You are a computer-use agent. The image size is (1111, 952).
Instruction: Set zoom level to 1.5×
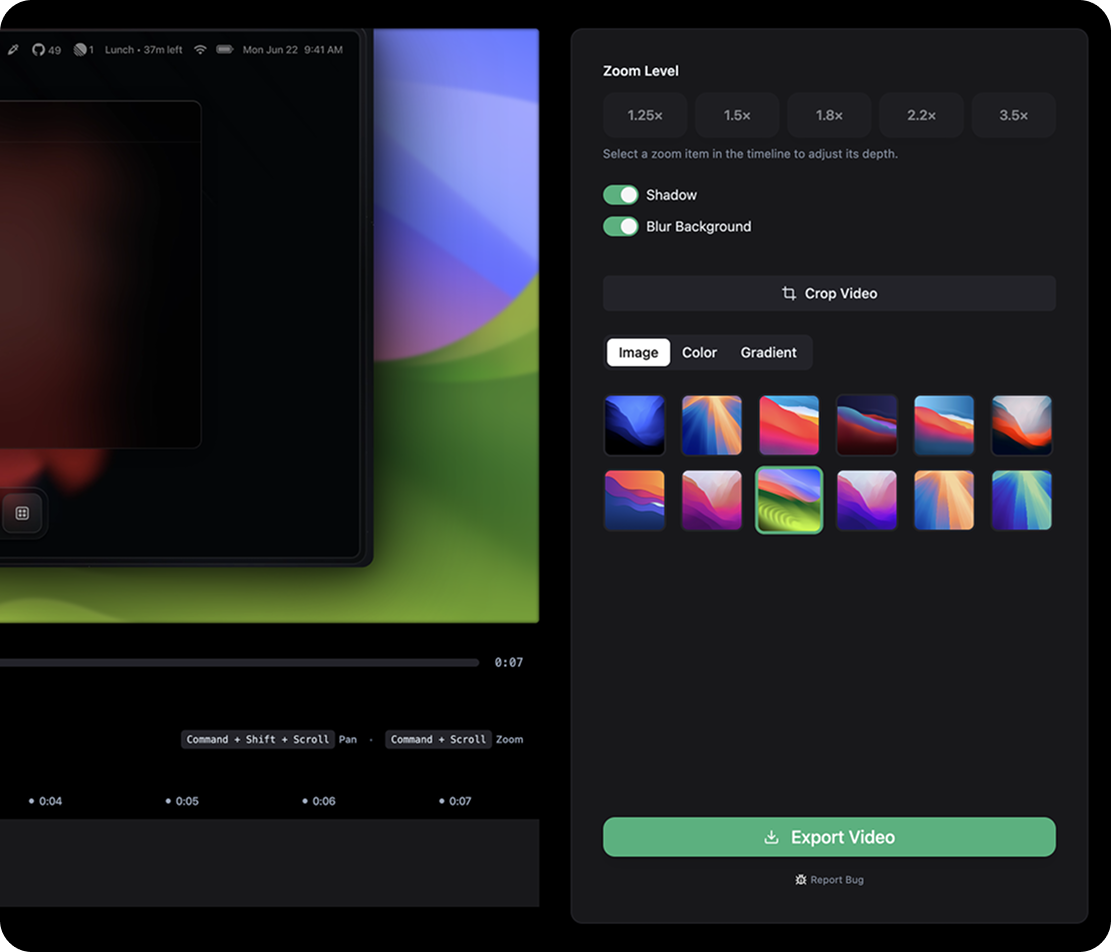(x=737, y=115)
